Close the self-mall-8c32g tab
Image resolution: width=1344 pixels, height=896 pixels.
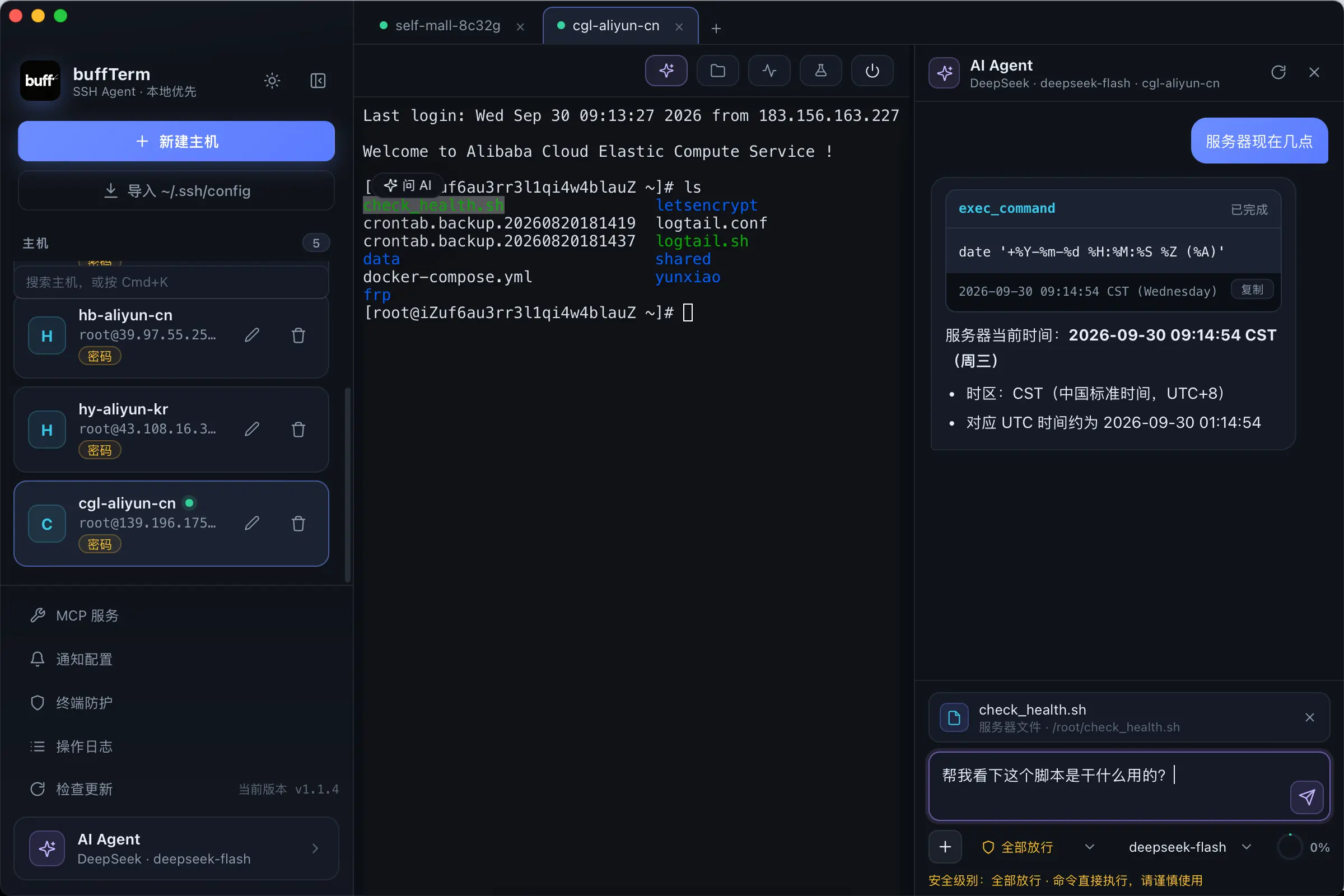click(520, 27)
